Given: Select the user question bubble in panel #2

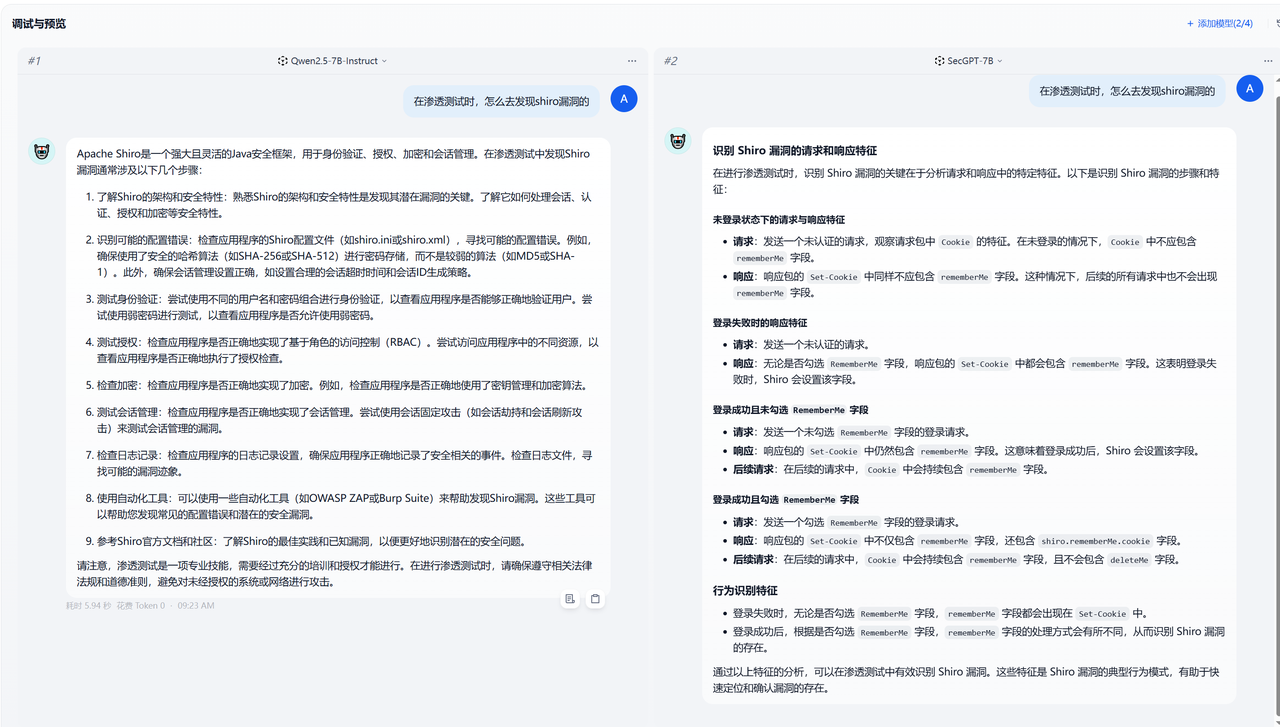Looking at the screenshot, I should point(1126,90).
